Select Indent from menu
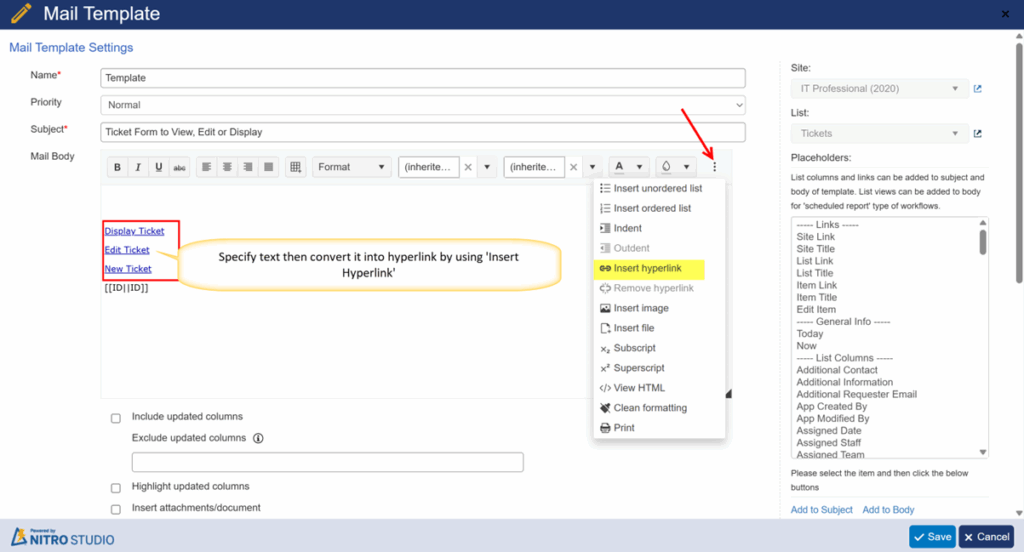Image resolution: width=1024 pixels, height=552 pixels. 659,228
